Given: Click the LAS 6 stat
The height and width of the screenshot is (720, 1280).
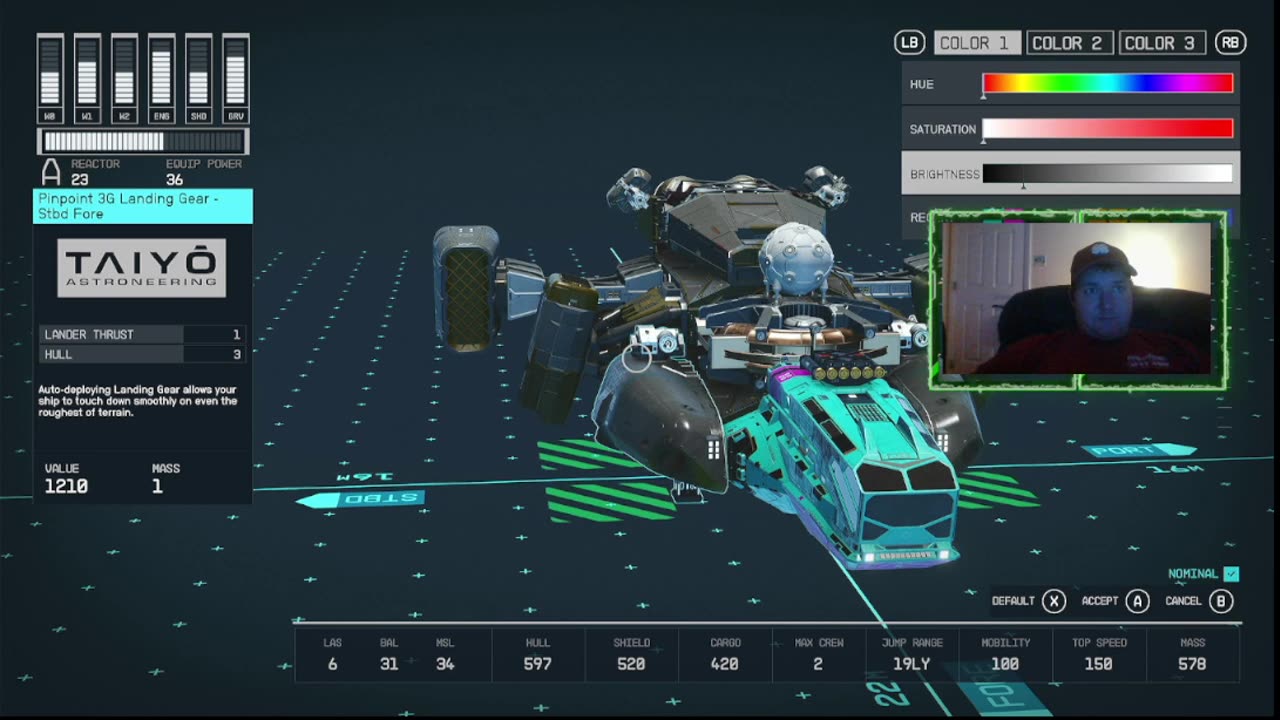Looking at the screenshot, I should [x=332, y=654].
